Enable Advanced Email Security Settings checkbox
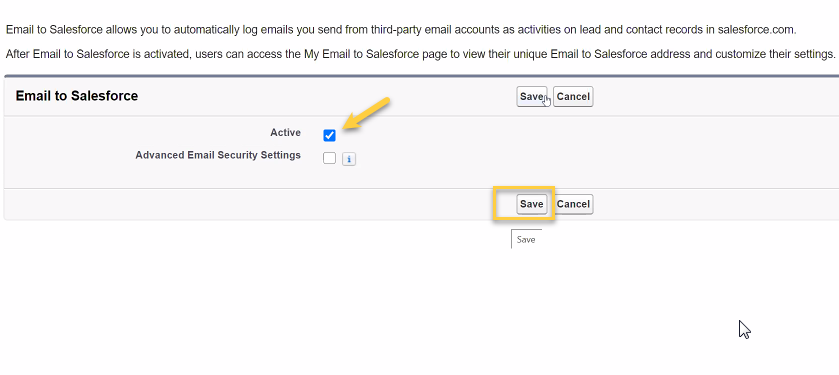Viewport: 839px width, 375px height. pos(330,158)
